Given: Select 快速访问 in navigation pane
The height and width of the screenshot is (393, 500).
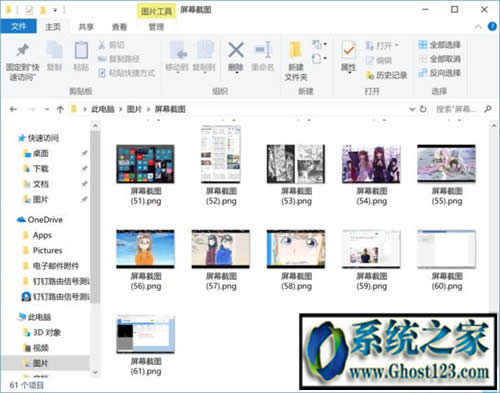Looking at the screenshot, I should point(38,138).
